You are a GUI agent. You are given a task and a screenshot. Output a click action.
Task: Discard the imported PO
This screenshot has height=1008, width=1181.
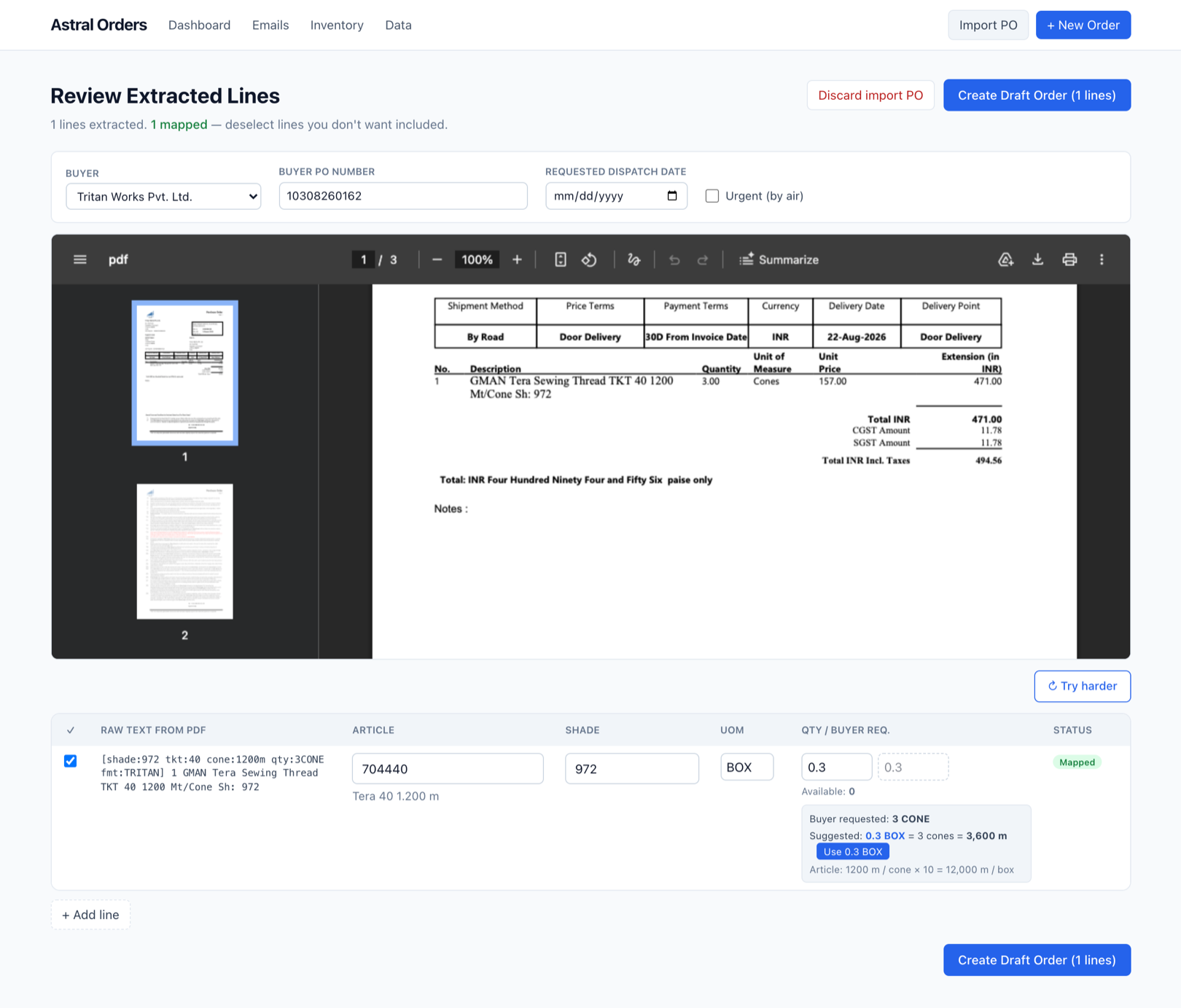click(870, 95)
